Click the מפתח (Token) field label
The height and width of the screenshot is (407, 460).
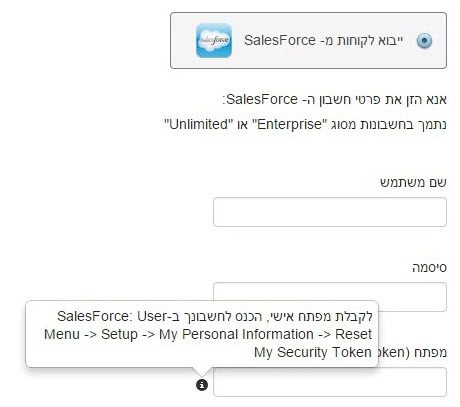point(412,353)
